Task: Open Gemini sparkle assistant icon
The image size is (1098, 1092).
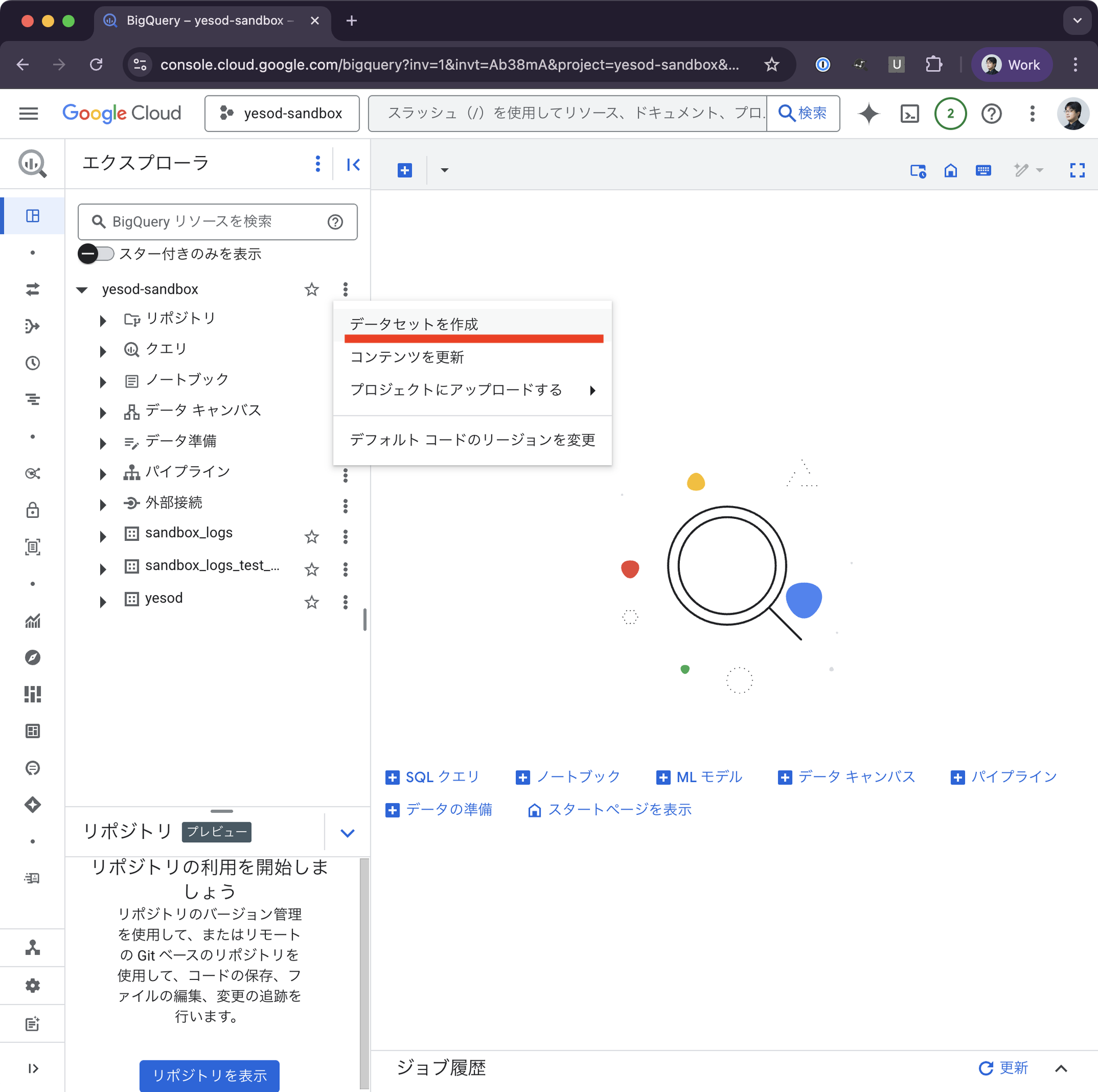Action: [869, 114]
